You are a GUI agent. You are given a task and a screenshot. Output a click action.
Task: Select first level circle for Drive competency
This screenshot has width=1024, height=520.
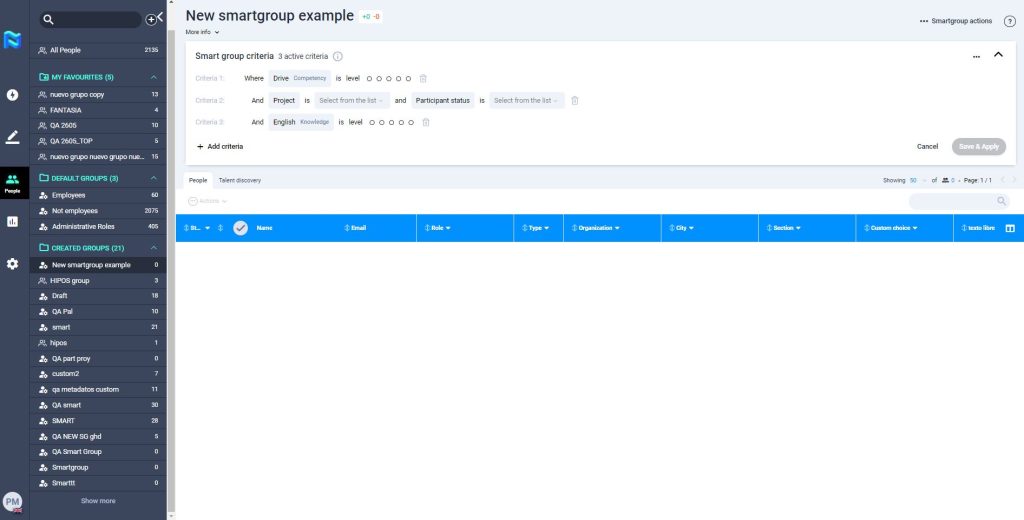pos(369,78)
